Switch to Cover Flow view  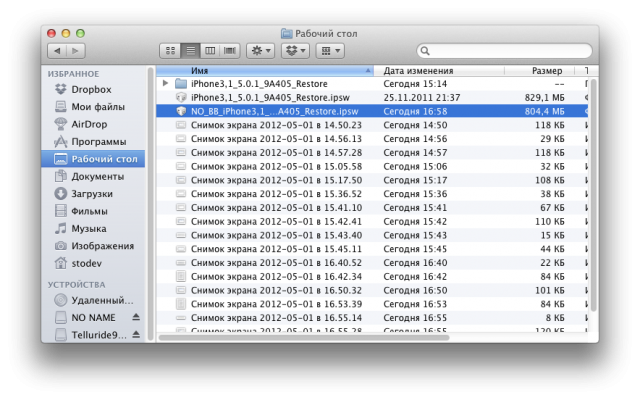click(x=231, y=50)
